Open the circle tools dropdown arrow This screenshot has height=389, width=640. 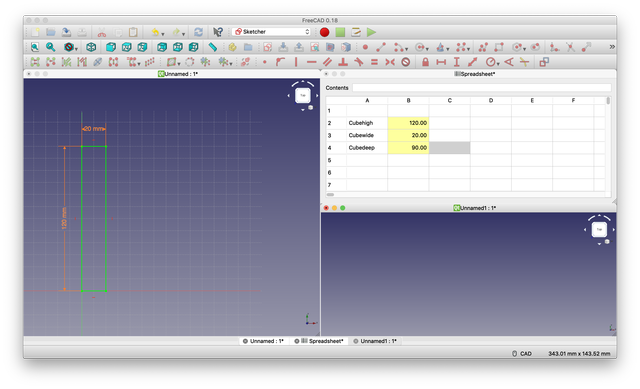[427, 49]
